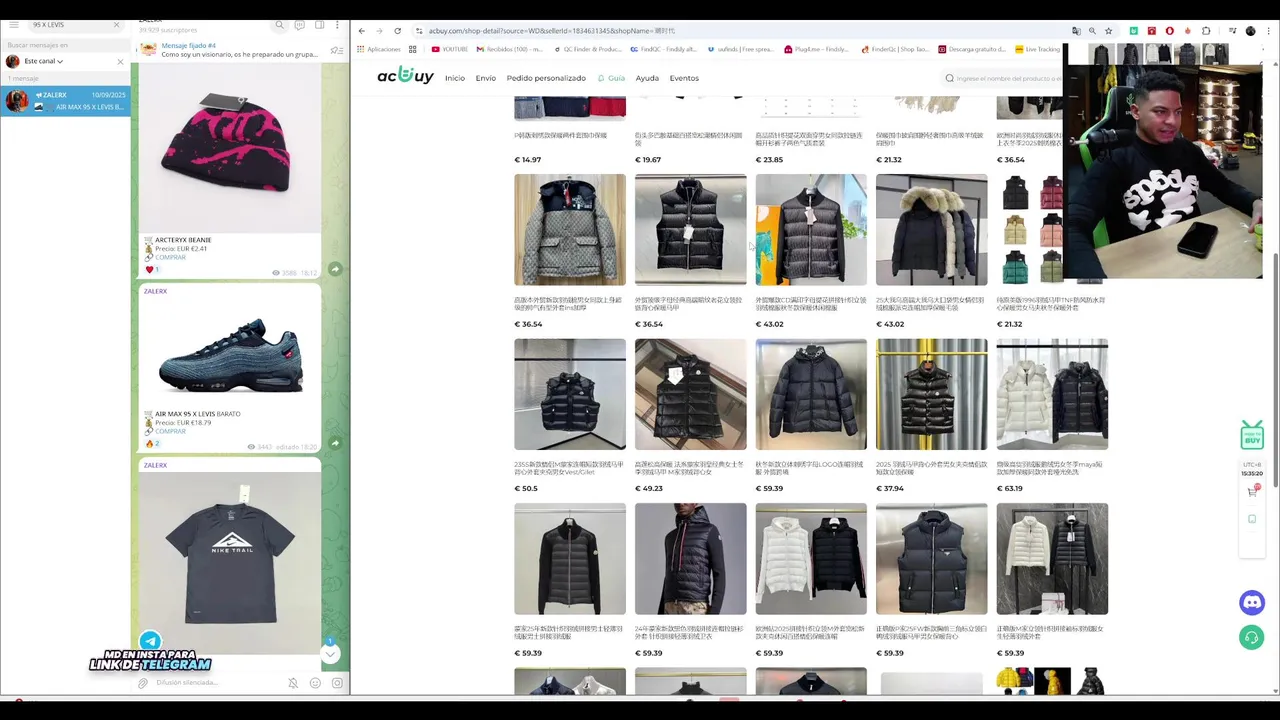Open Discord floating button
Image resolution: width=1280 pixels, height=720 pixels.
1252,603
